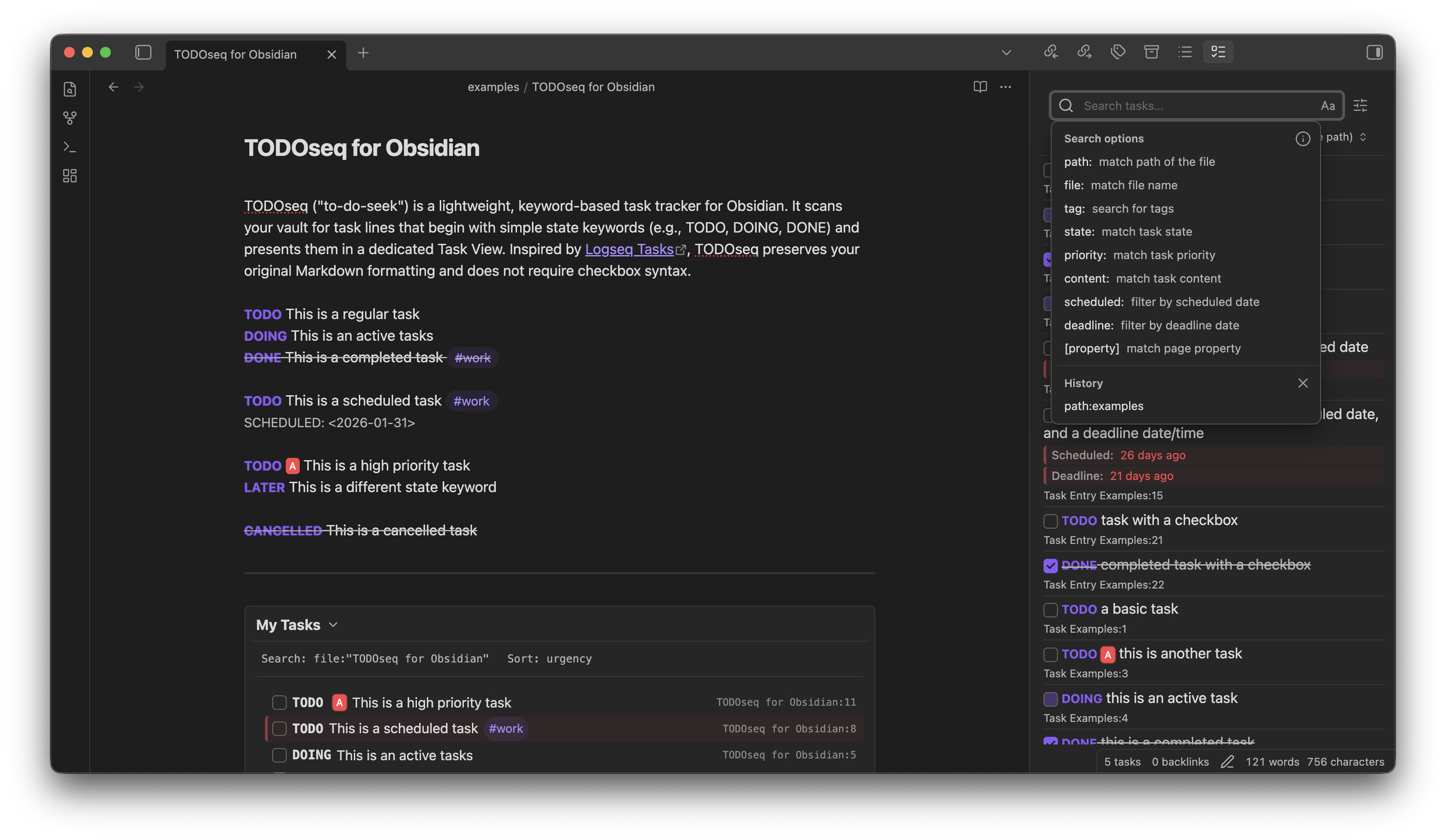Open the outgoing links panel icon

click(x=1084, y=52)
